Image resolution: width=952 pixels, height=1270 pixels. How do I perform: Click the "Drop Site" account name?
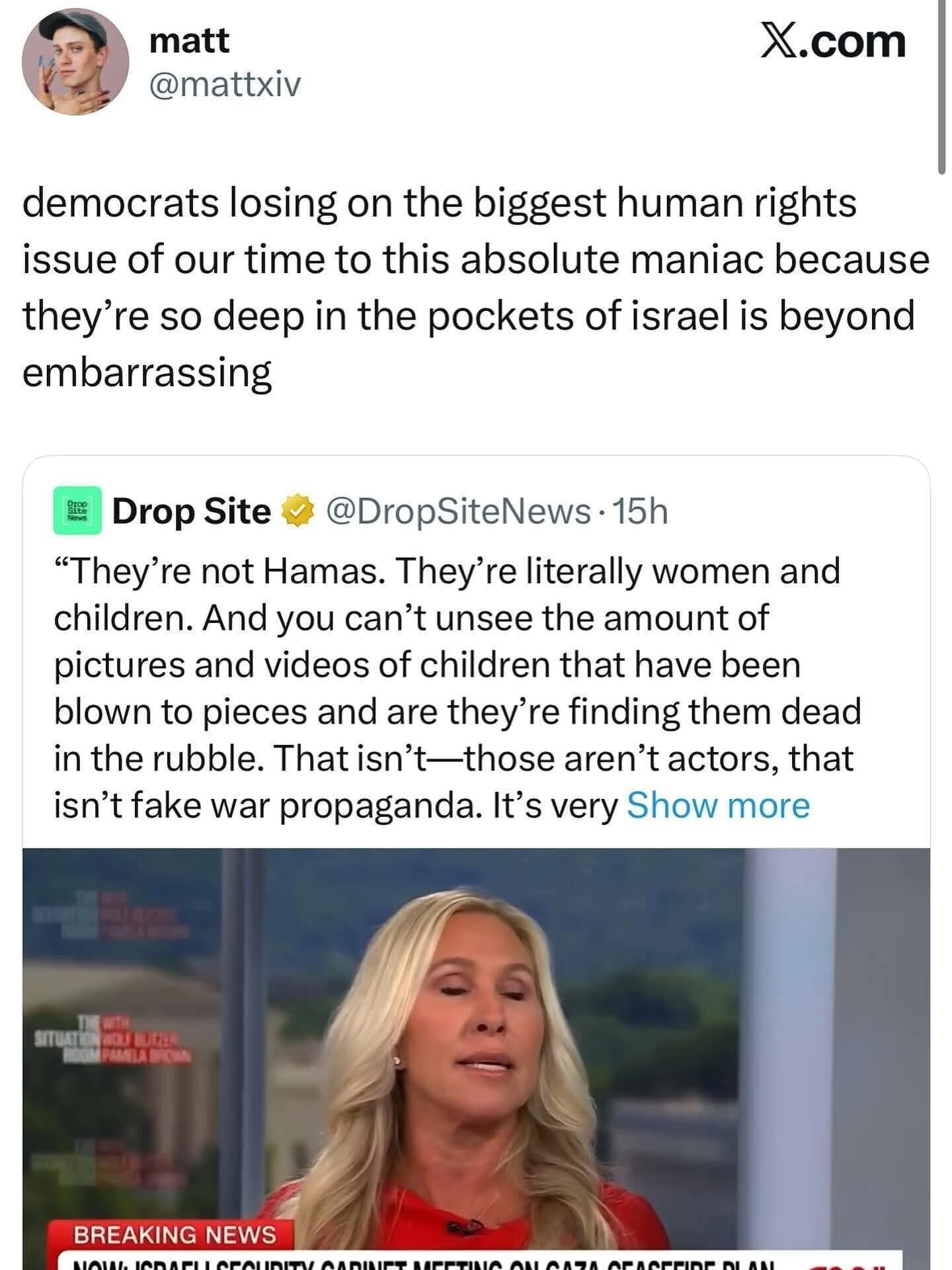point(191,511)
